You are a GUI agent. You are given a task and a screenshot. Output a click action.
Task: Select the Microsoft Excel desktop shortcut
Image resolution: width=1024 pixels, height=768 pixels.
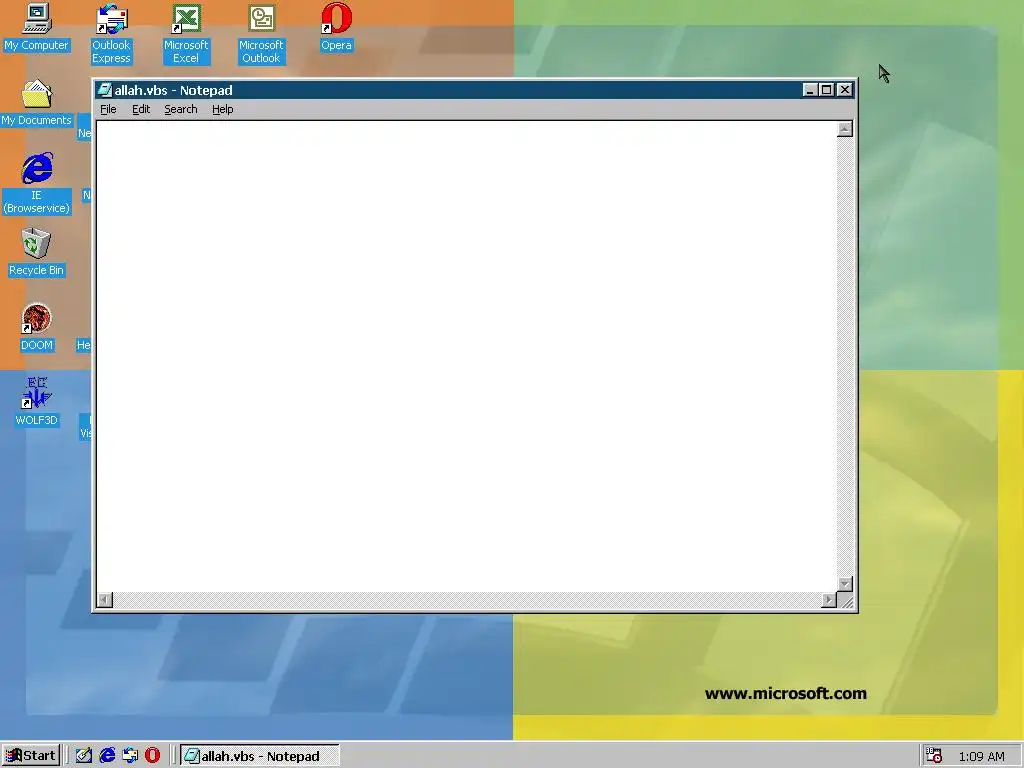point(186,33)
